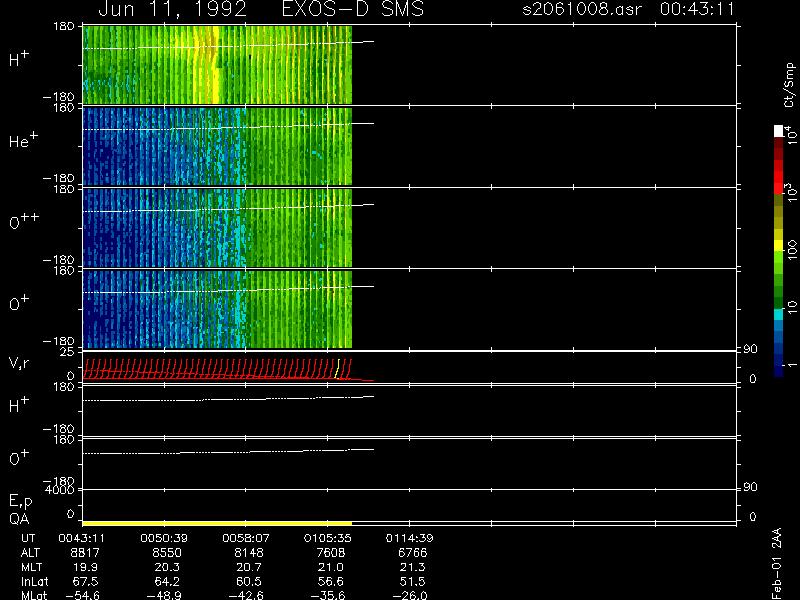Image resolution: width=800 pixels, height=600 pixels.
Task: Click the MLT value "19.9"
Action: tap(86, 567)
